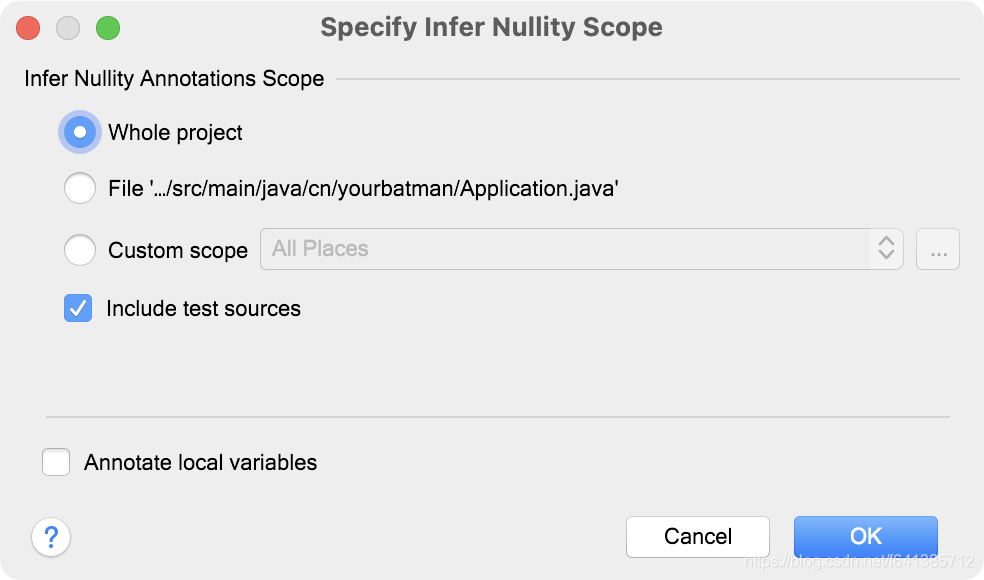Open the All Places scope combo box

click(565, 249)
